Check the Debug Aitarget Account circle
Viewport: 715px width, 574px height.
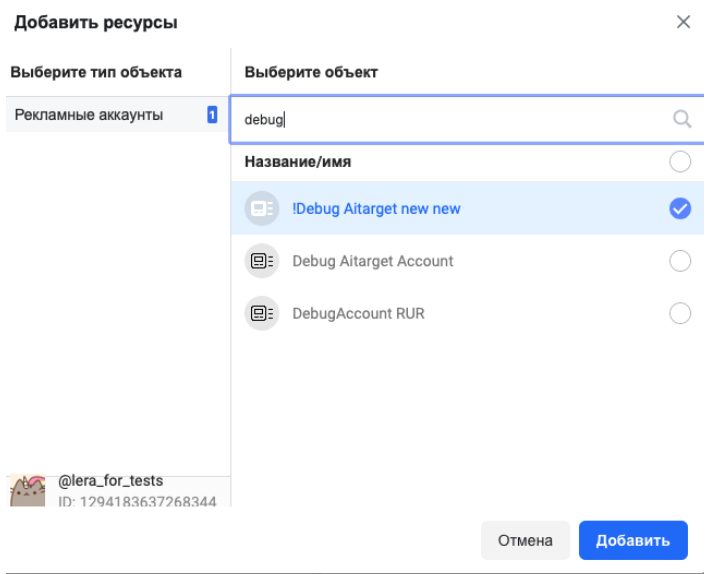[680, 261]
